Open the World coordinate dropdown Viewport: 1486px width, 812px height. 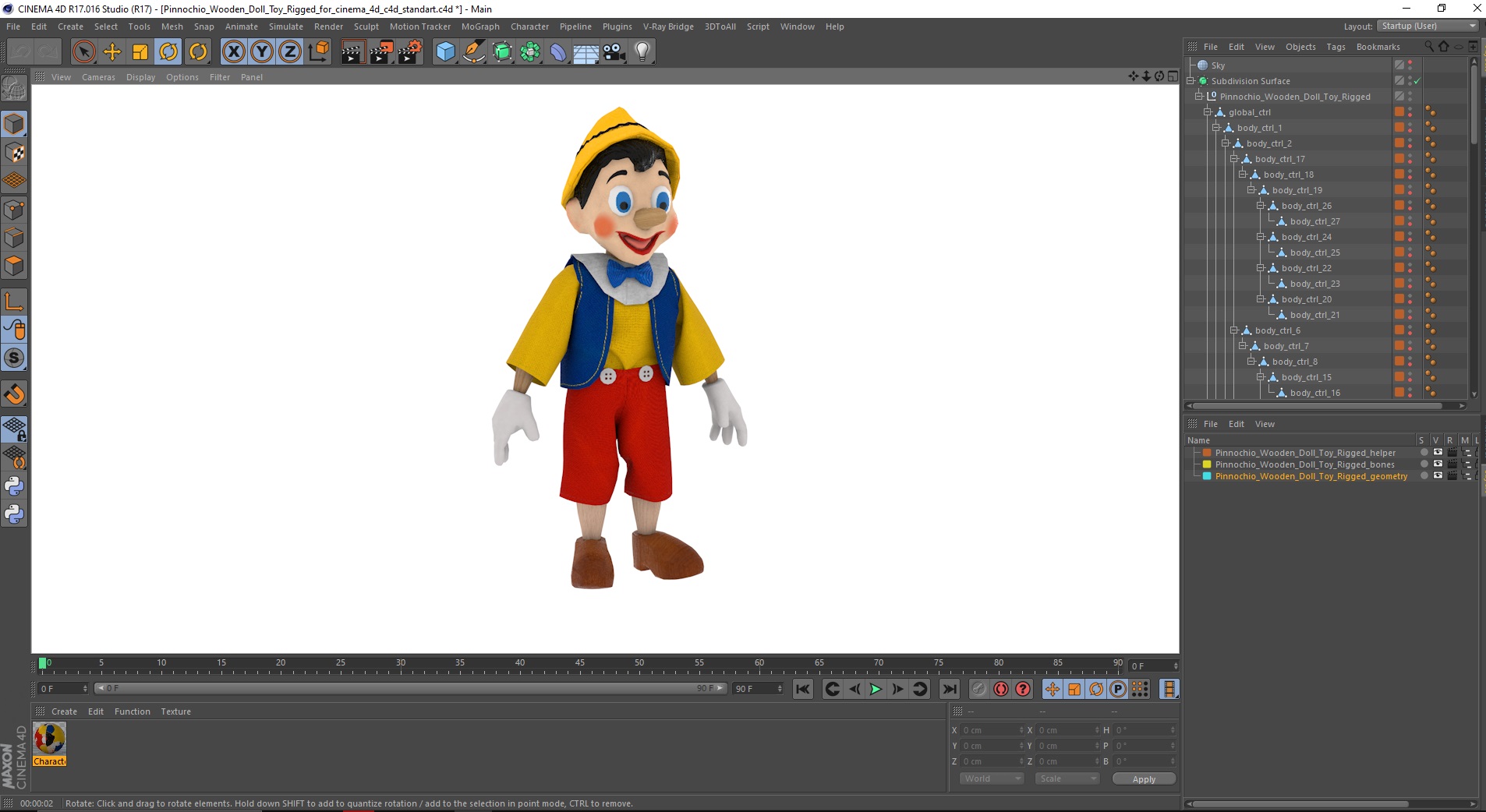click(x=991, y=778)
